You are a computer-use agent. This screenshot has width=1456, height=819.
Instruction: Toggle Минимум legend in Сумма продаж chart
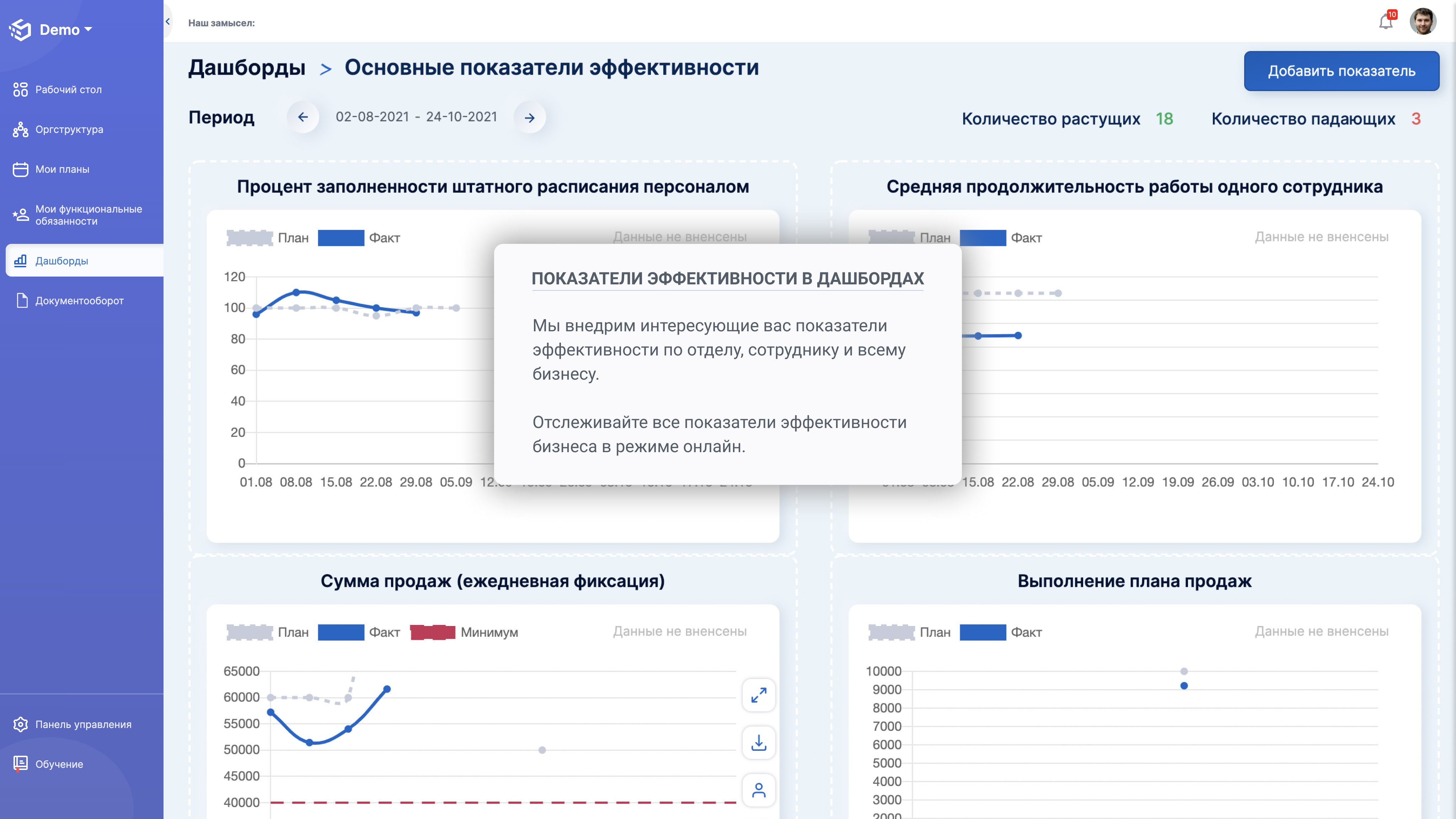coord(464,632)
